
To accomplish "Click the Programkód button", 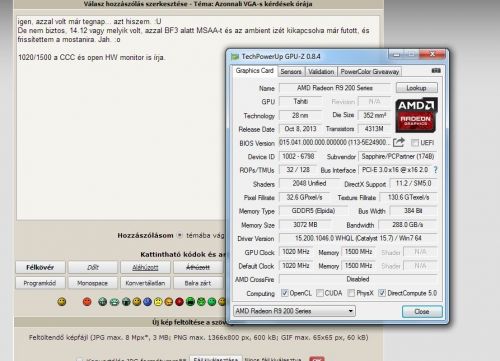I will pyautogui.click(x=40, y=283).
